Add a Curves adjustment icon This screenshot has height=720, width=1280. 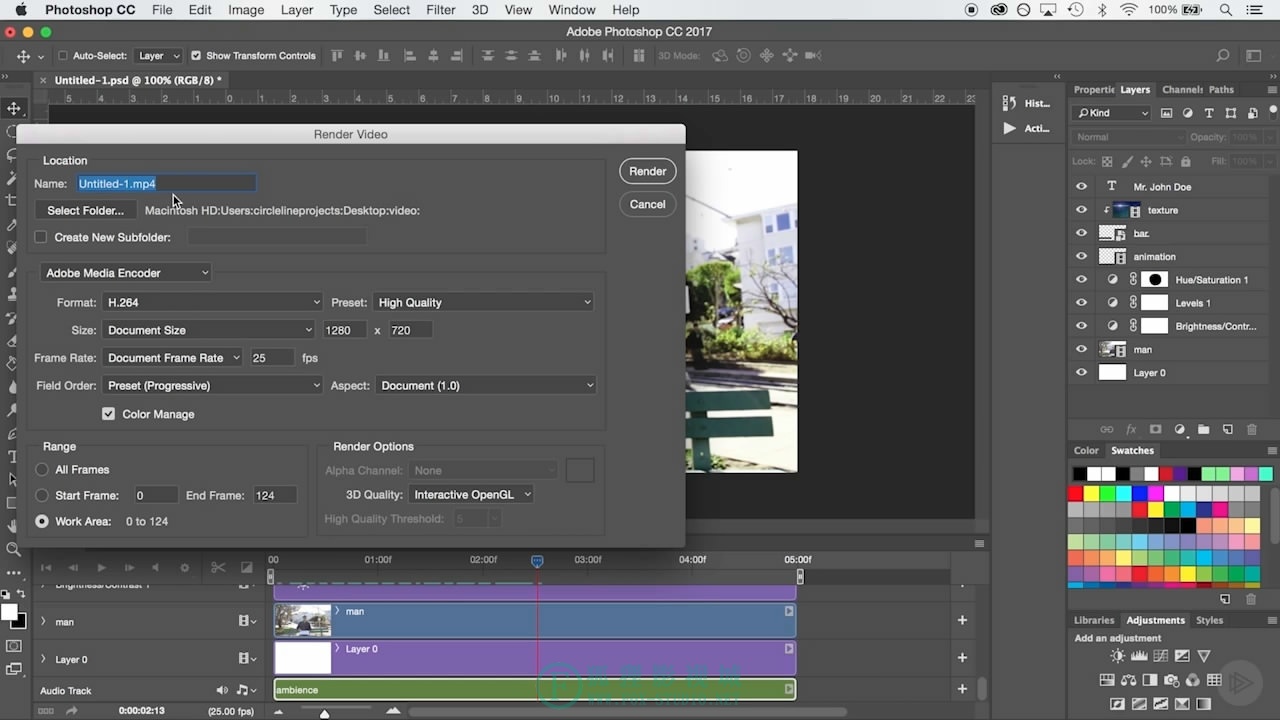point(1161,656)
